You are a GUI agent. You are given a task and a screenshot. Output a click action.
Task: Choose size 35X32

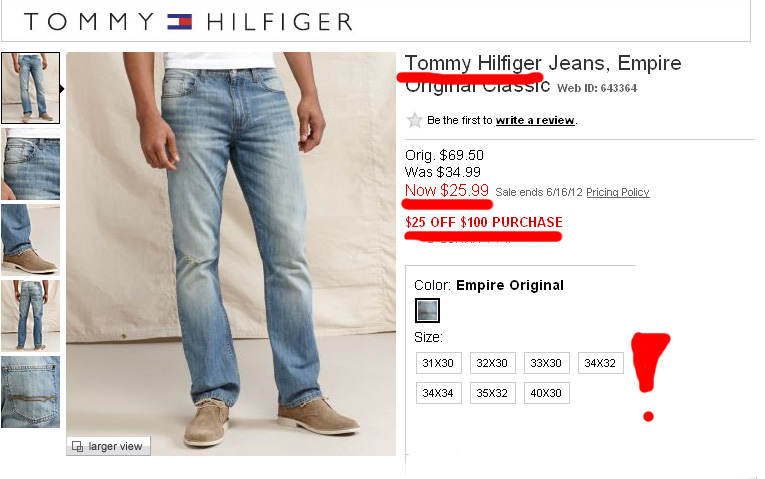click(493, 393)
